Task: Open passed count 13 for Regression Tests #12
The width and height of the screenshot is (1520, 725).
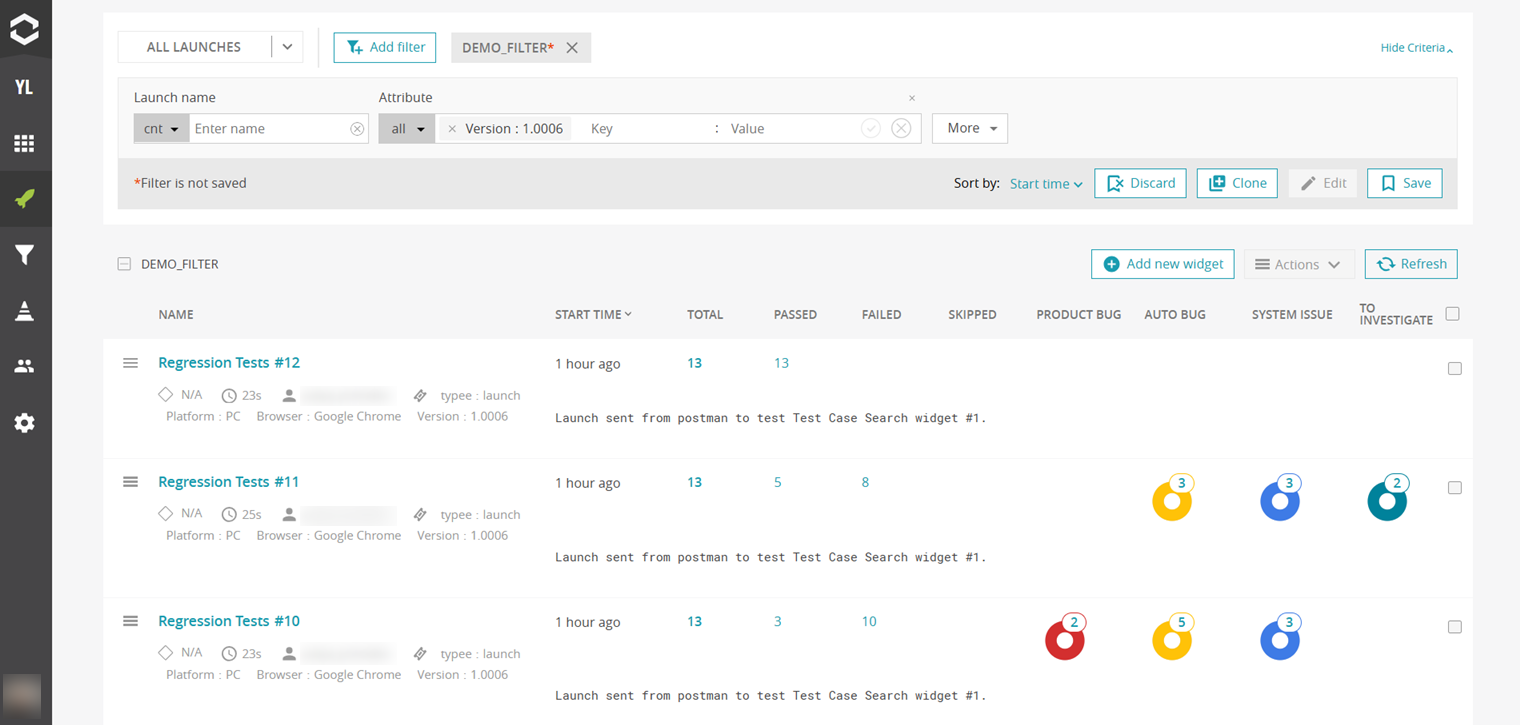Action: point(781,363)
